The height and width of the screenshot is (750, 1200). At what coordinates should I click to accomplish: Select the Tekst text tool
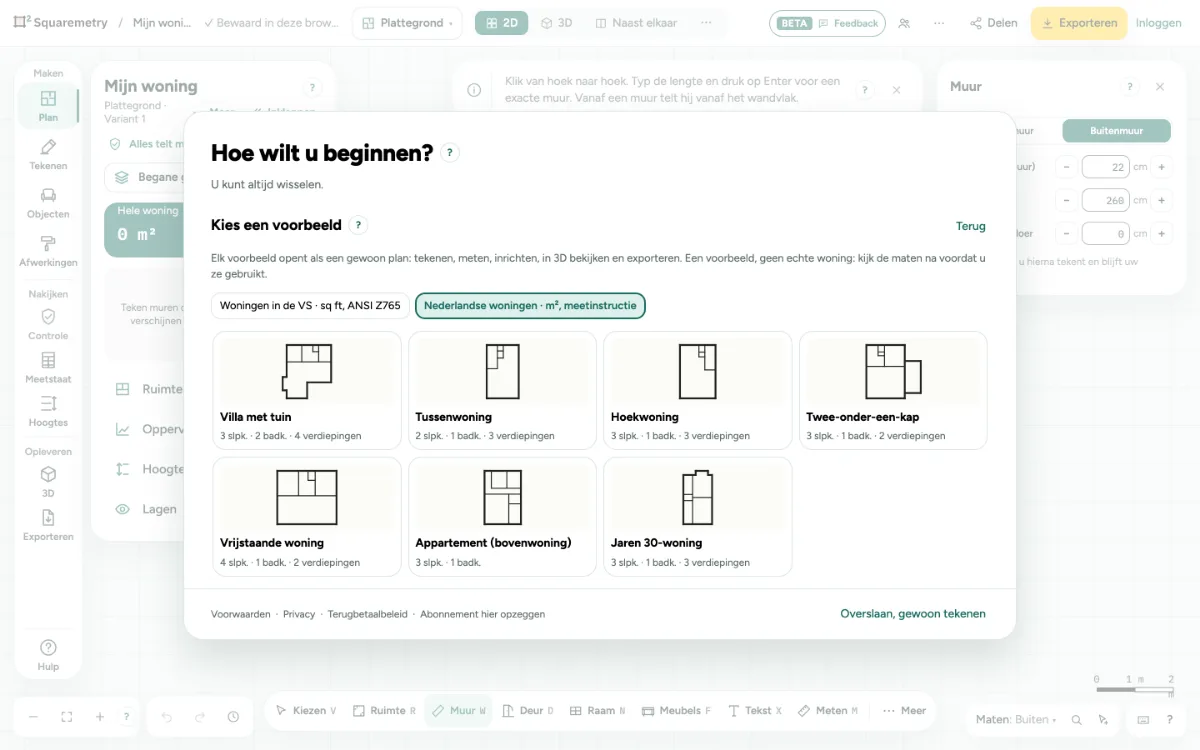pos(756,711)
